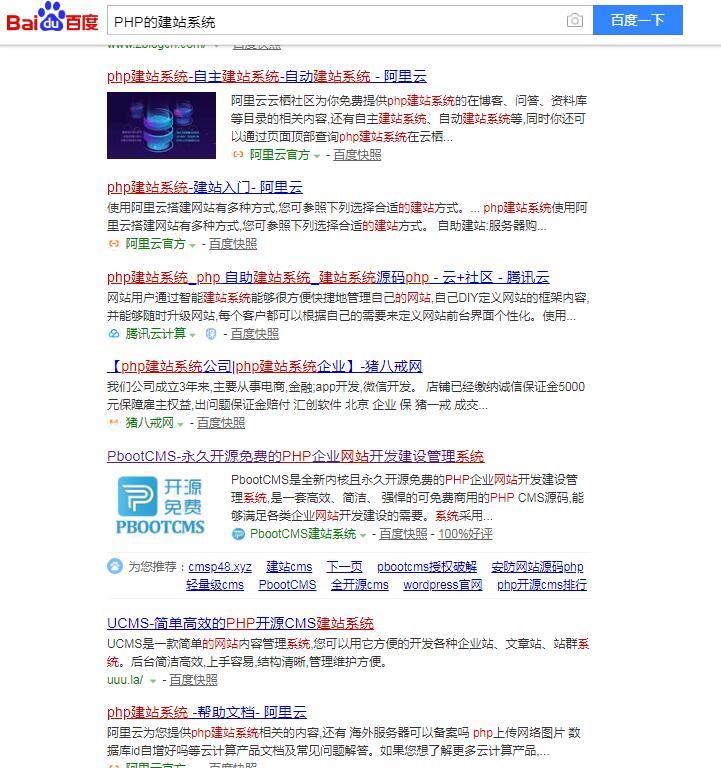Viewport: 721px width, 768px height.
Task: Click the 百度一下 search button
Action: click(x=637, y=20)
